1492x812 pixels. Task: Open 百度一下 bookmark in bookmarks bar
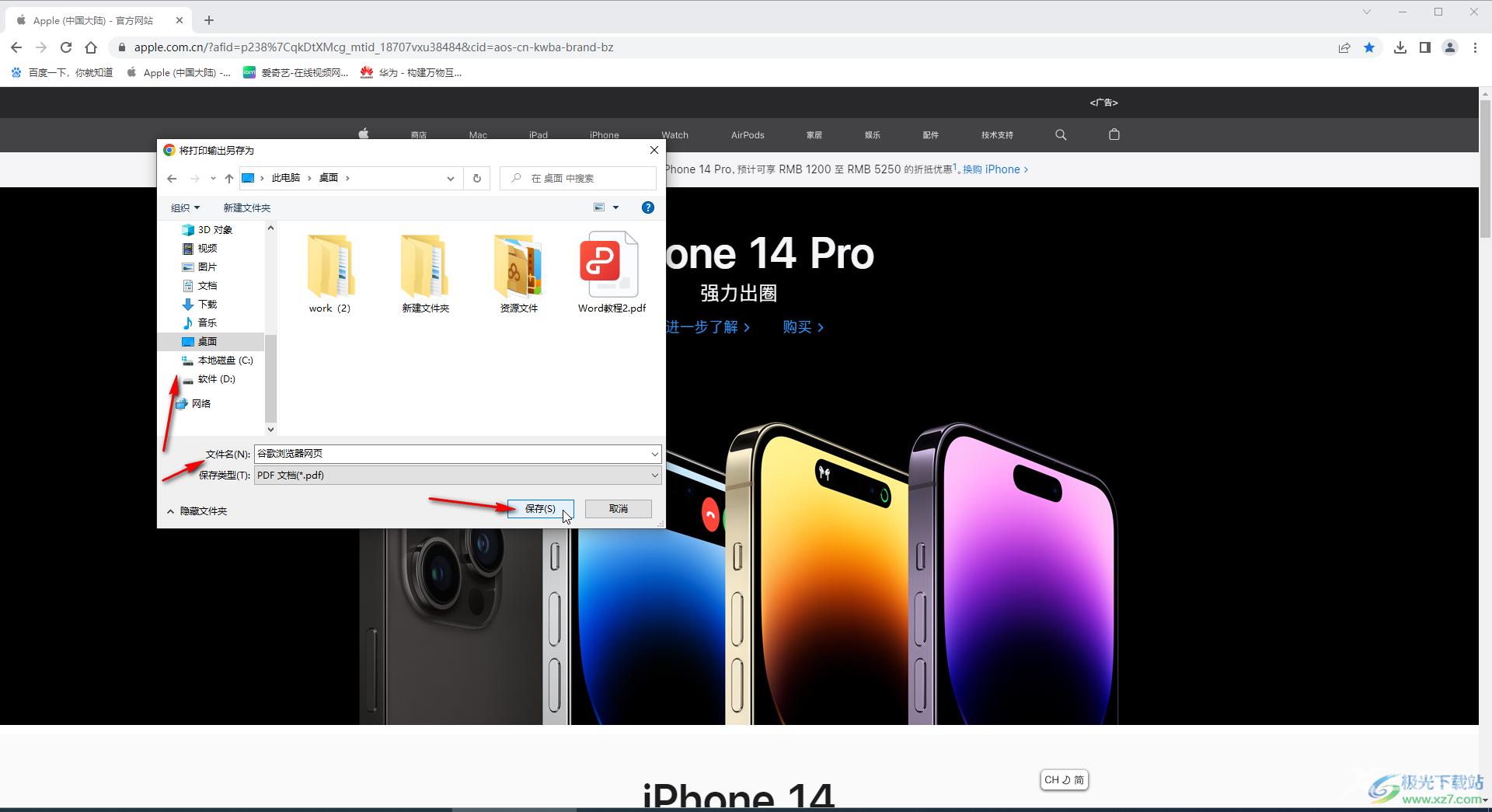pos(62,72)
